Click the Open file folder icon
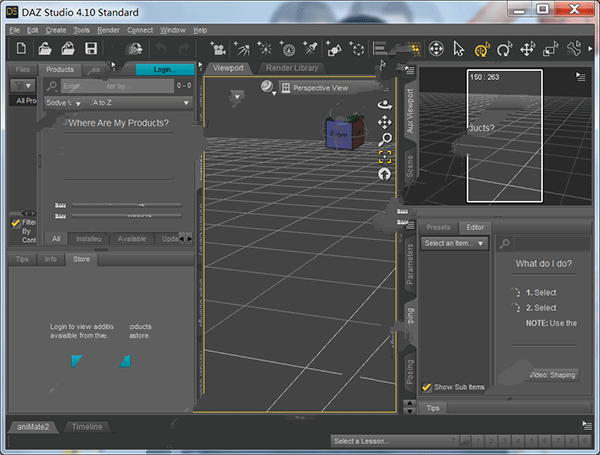600x455 pixels. pyautogui.click(x=45, y=49)
